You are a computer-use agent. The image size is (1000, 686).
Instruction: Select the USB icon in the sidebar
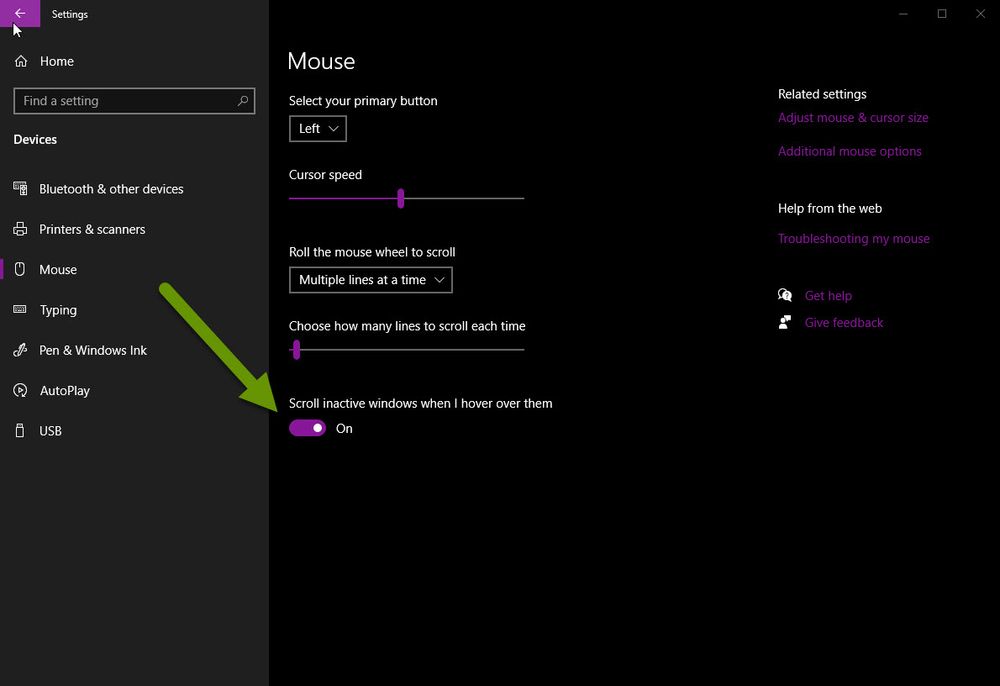click(20, 430)
